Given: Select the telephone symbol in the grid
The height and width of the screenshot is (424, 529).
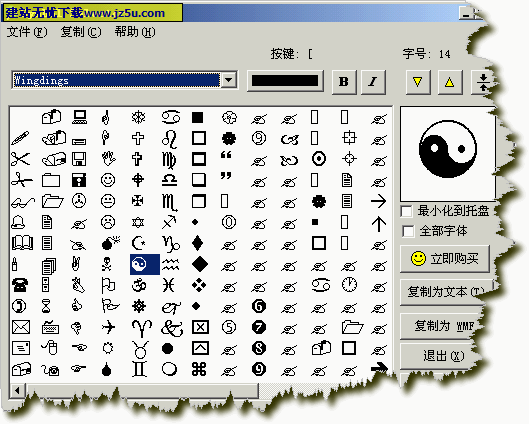Looking at the screenshot, I should 20,285.
